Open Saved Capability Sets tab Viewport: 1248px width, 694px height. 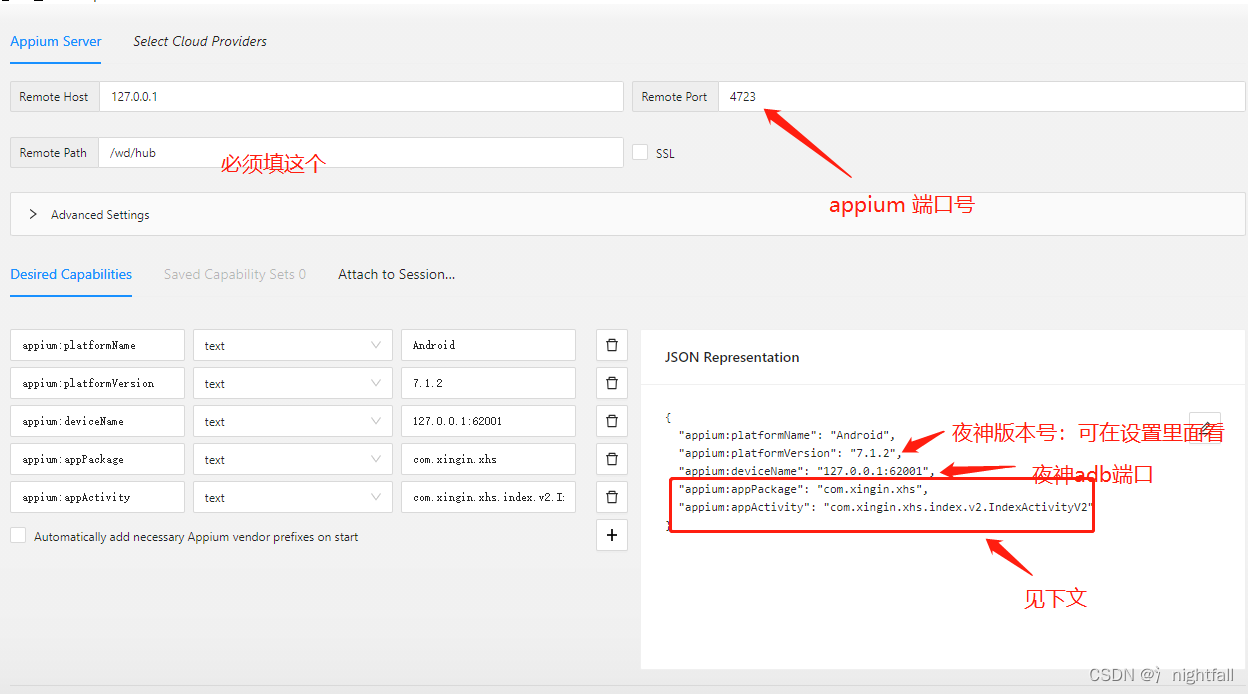click(235, 274)
